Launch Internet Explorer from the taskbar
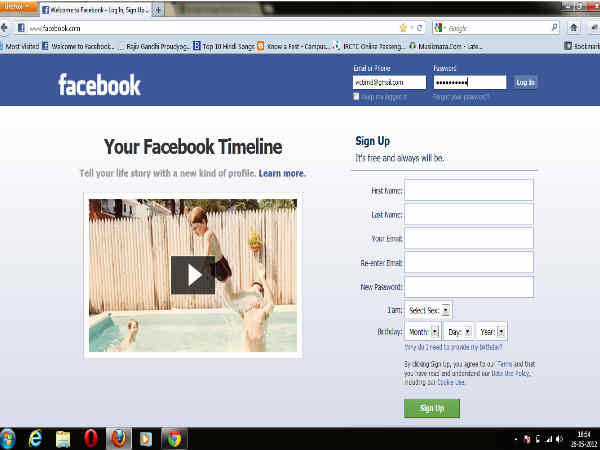Viewport: 600px width, 450px height. 35,439
